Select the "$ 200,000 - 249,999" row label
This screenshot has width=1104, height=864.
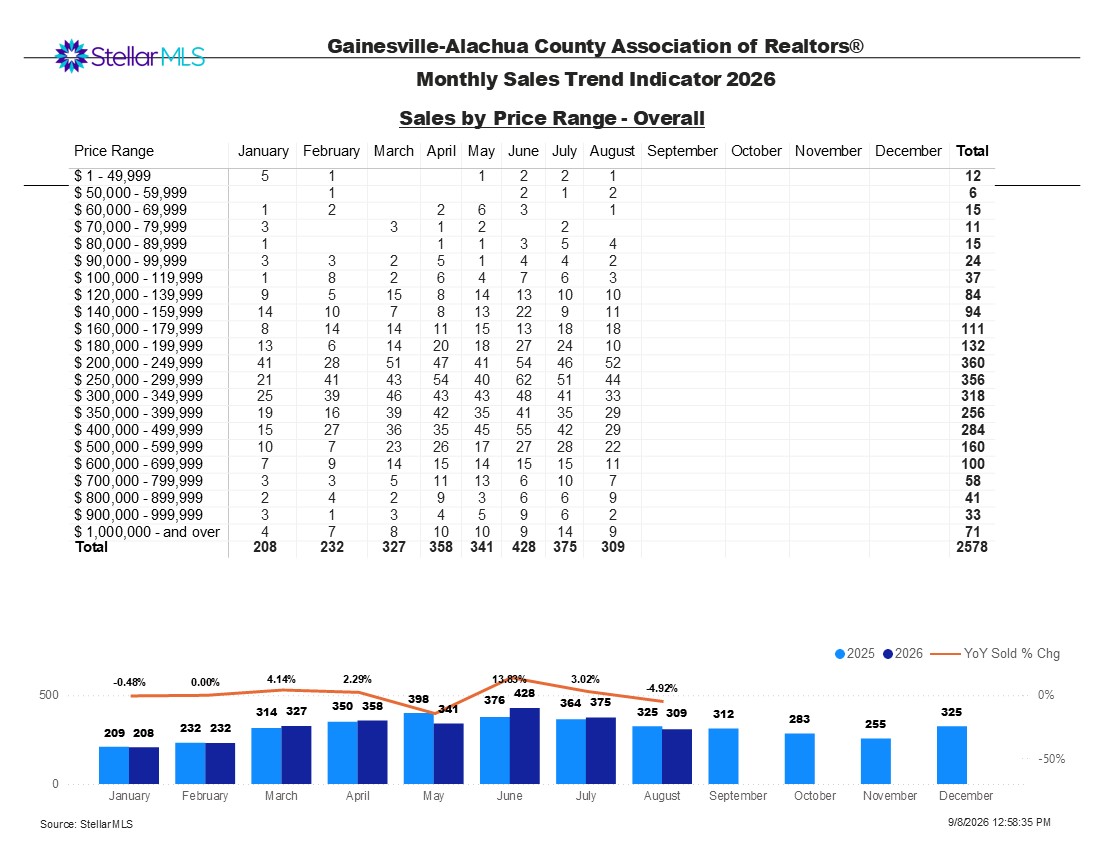click(x=139, y=363)
